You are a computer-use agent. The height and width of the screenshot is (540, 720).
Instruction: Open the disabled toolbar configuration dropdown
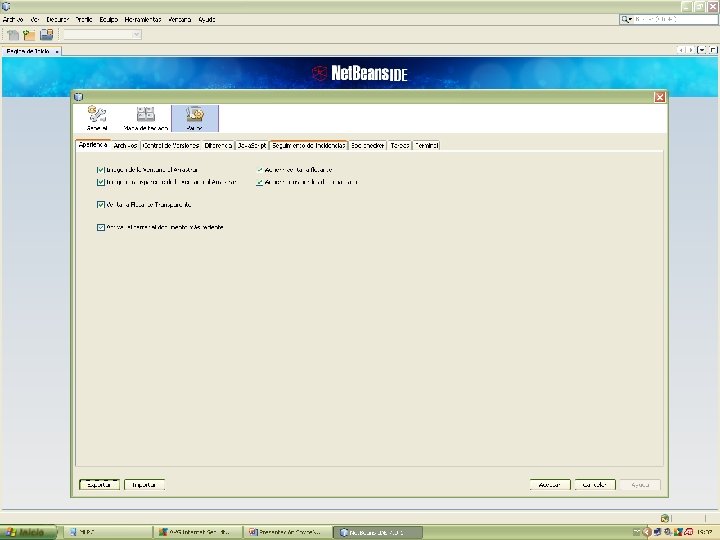[102, 34]
